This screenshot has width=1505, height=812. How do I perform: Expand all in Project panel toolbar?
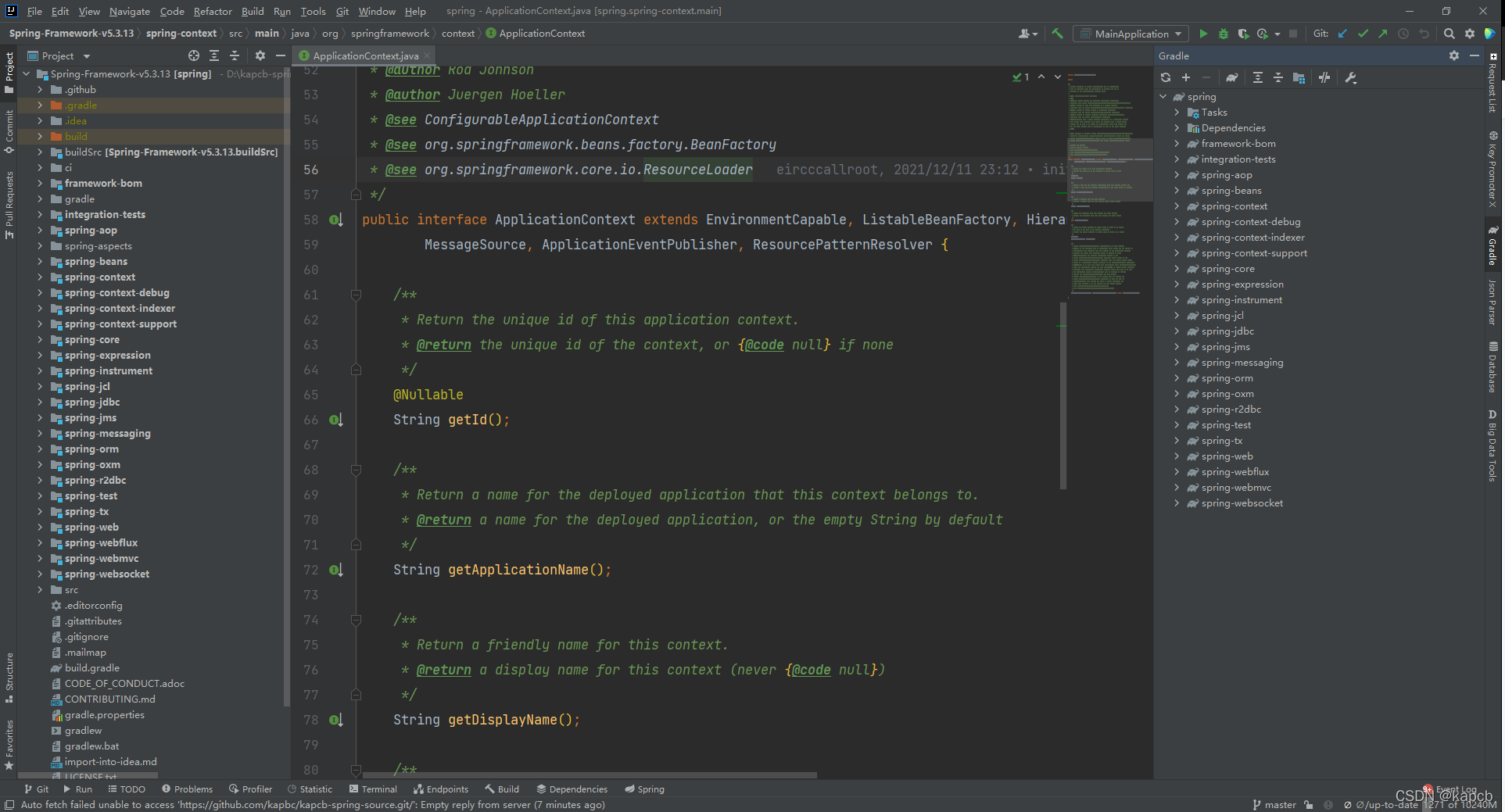click(x=214, y=55)
